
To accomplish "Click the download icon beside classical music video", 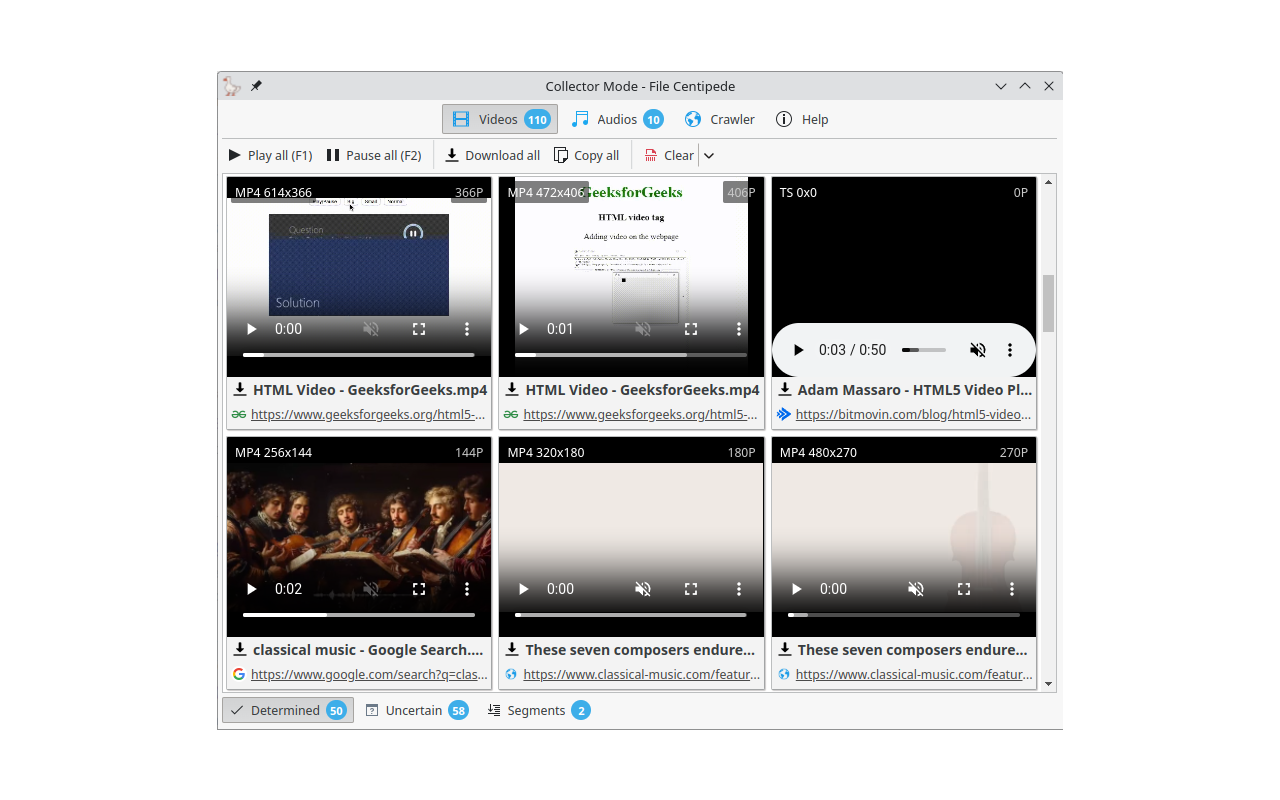I will pos(240,650).
